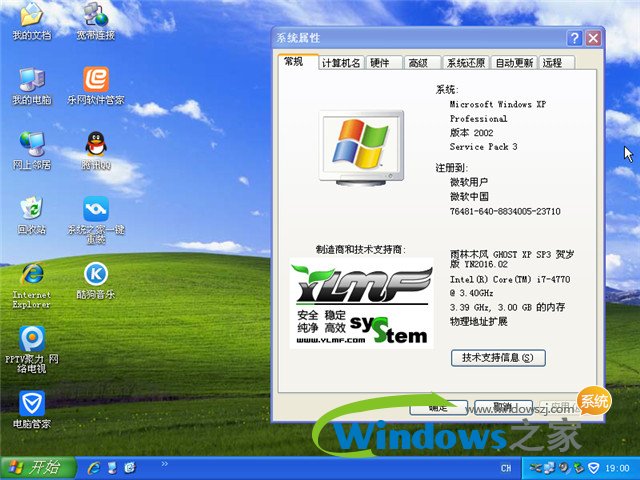
Task: Select the Internet Explorer desktop icon
Action: (31, 286)
